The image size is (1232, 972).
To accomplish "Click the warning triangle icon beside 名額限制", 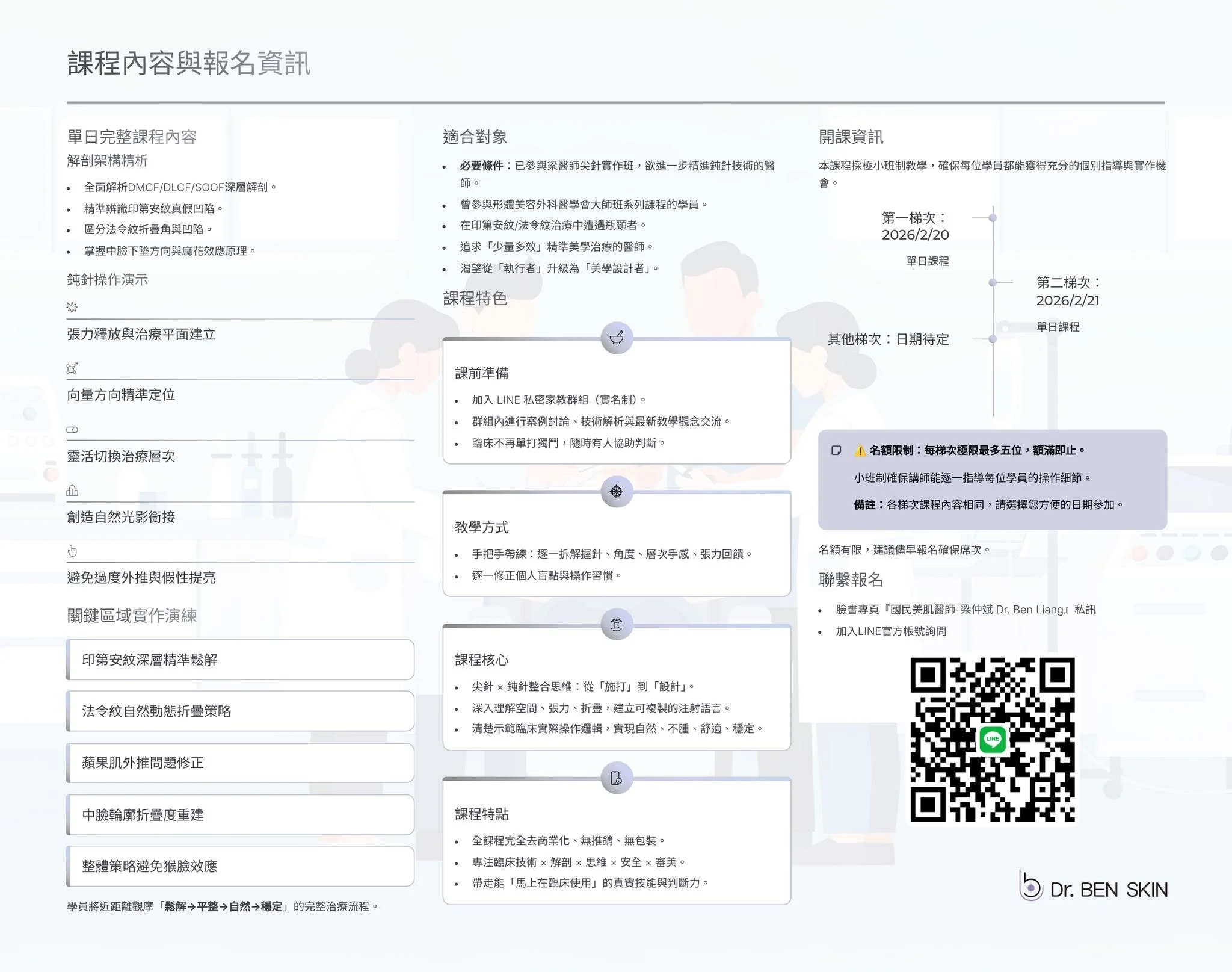I will pos(860,450).
